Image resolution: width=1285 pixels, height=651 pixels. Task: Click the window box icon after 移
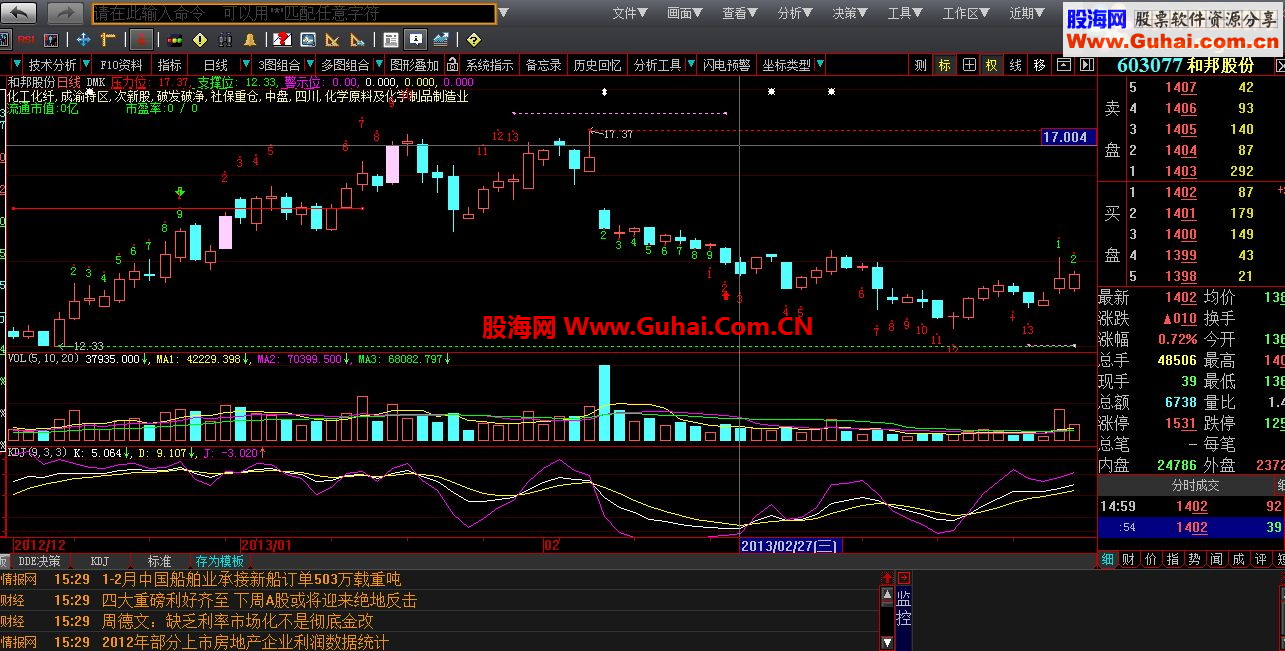pyautogui.click(x=1063, y=65)
